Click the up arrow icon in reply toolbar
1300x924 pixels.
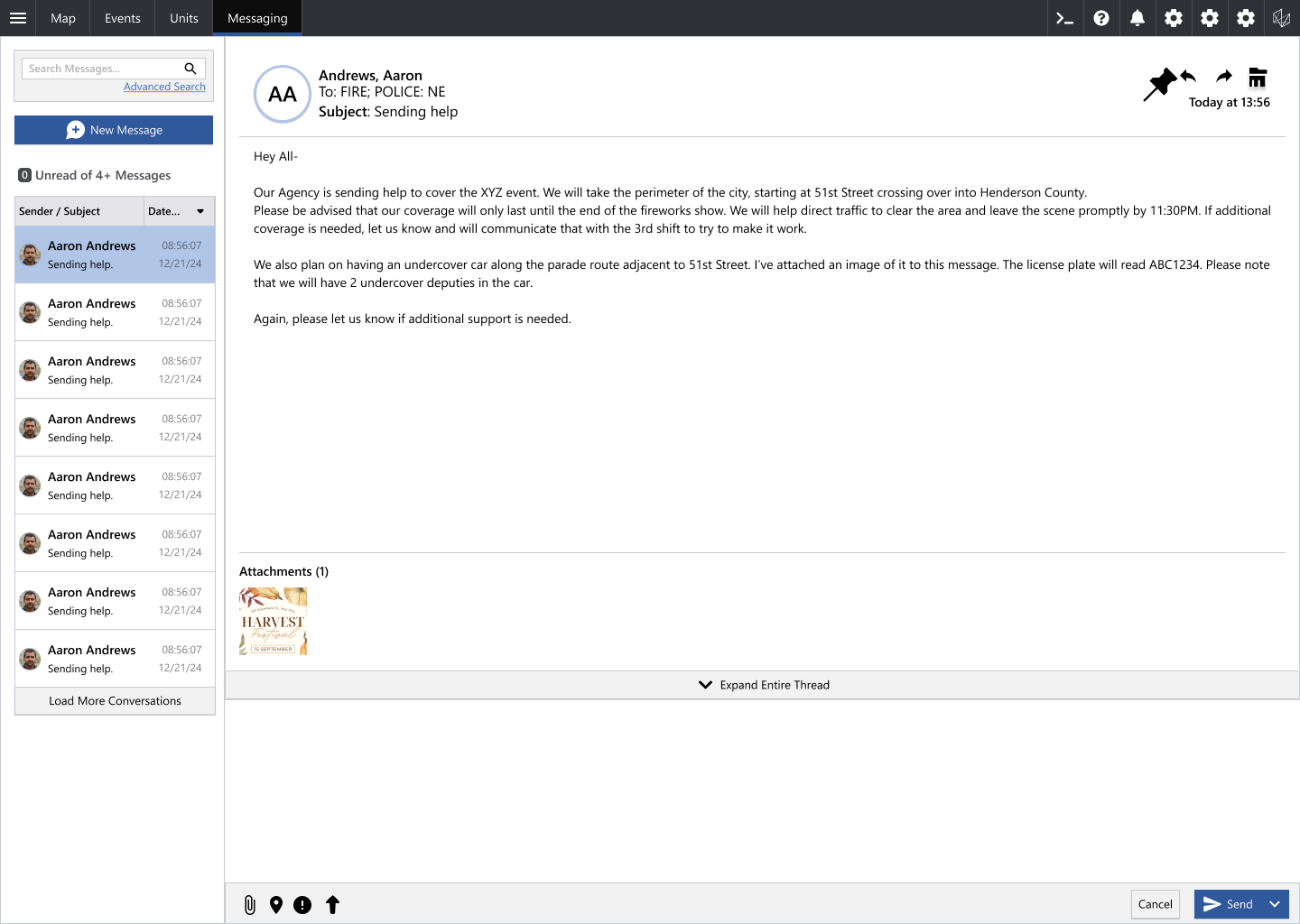pyautogui.click(x=332, y=905)
